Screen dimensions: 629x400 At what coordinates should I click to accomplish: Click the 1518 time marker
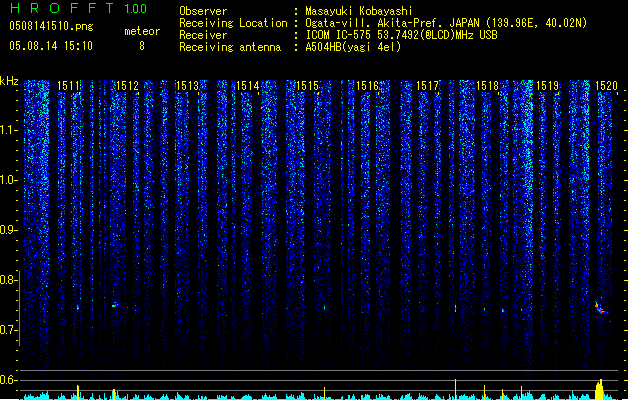[x=487, y=86]
